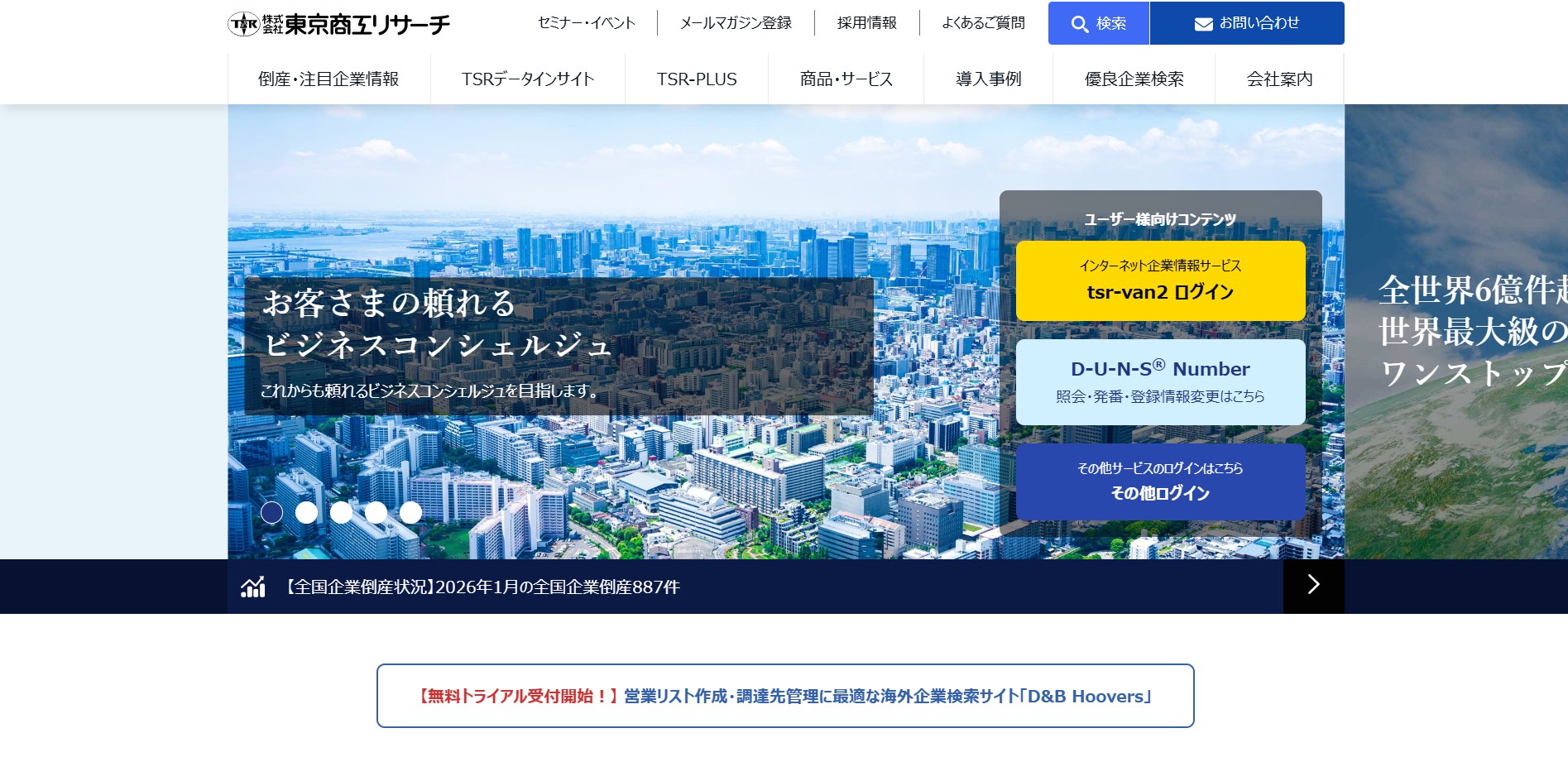Click the D-U-N-S Number button
Image resolution: width=1568 pixels, height=757 pixels.
point(1161,381)
